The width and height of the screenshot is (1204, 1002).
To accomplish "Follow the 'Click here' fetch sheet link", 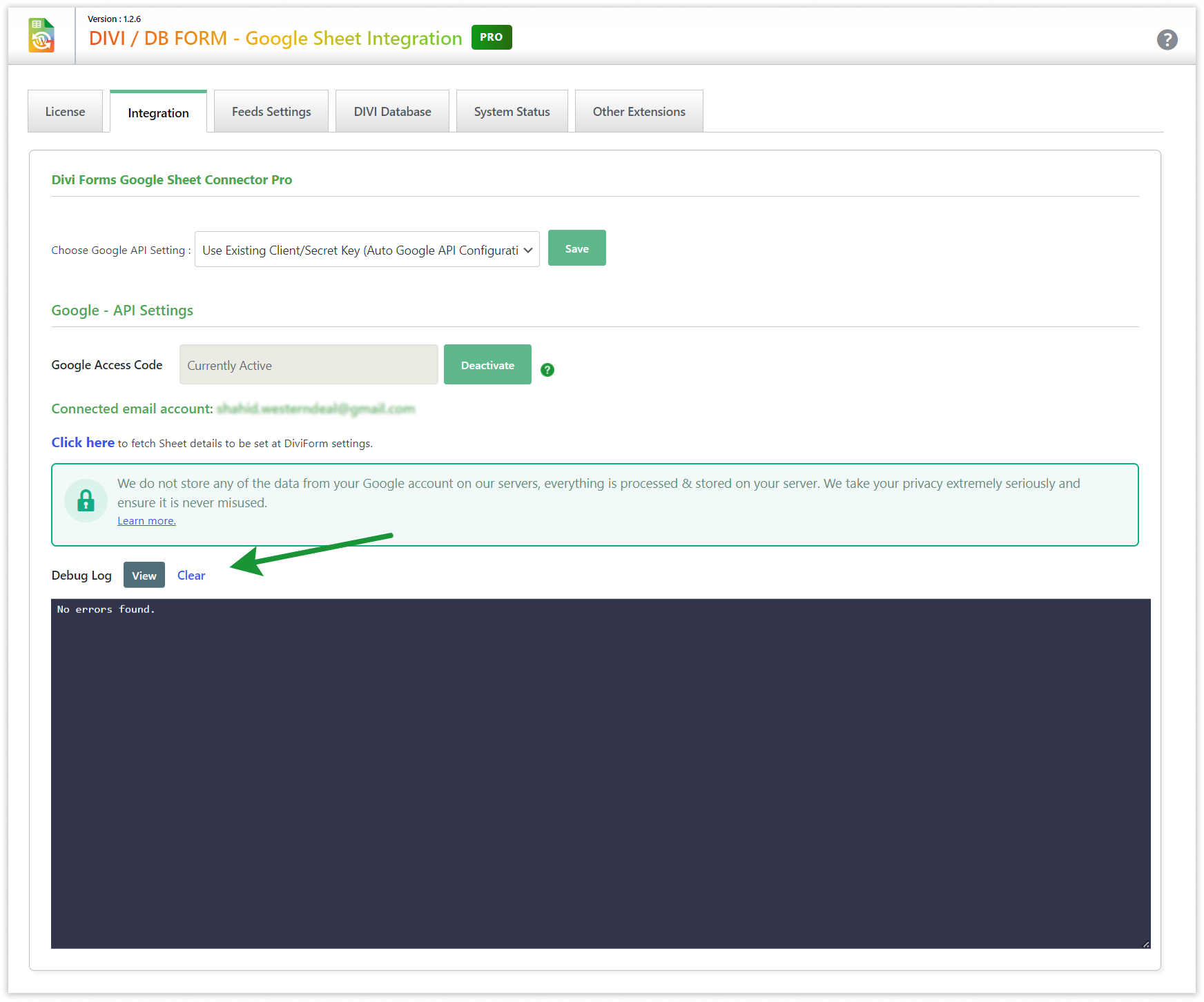I will 83,442.
